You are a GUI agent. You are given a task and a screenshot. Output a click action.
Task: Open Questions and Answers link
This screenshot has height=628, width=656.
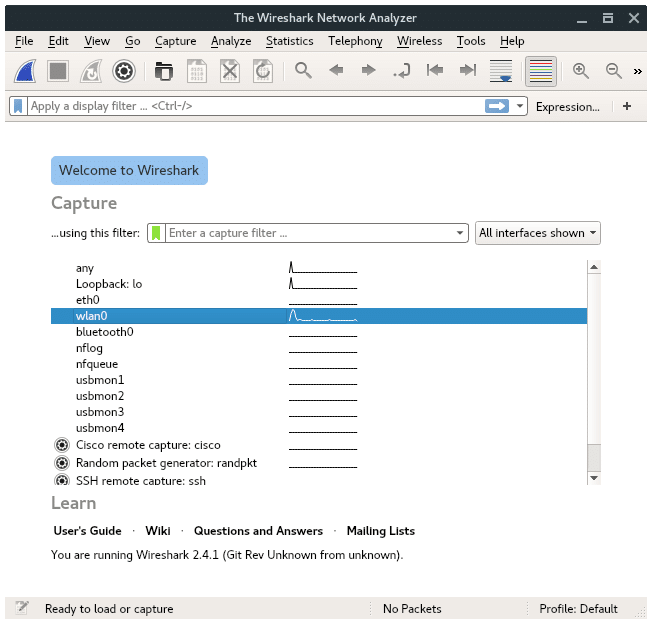pyautogui.click(x=259, y=531)
